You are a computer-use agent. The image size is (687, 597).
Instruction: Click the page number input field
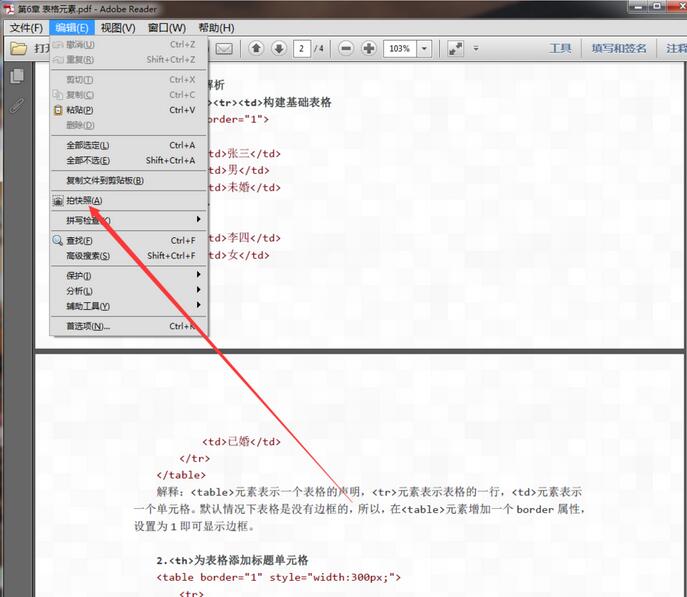tap(301, 48)
